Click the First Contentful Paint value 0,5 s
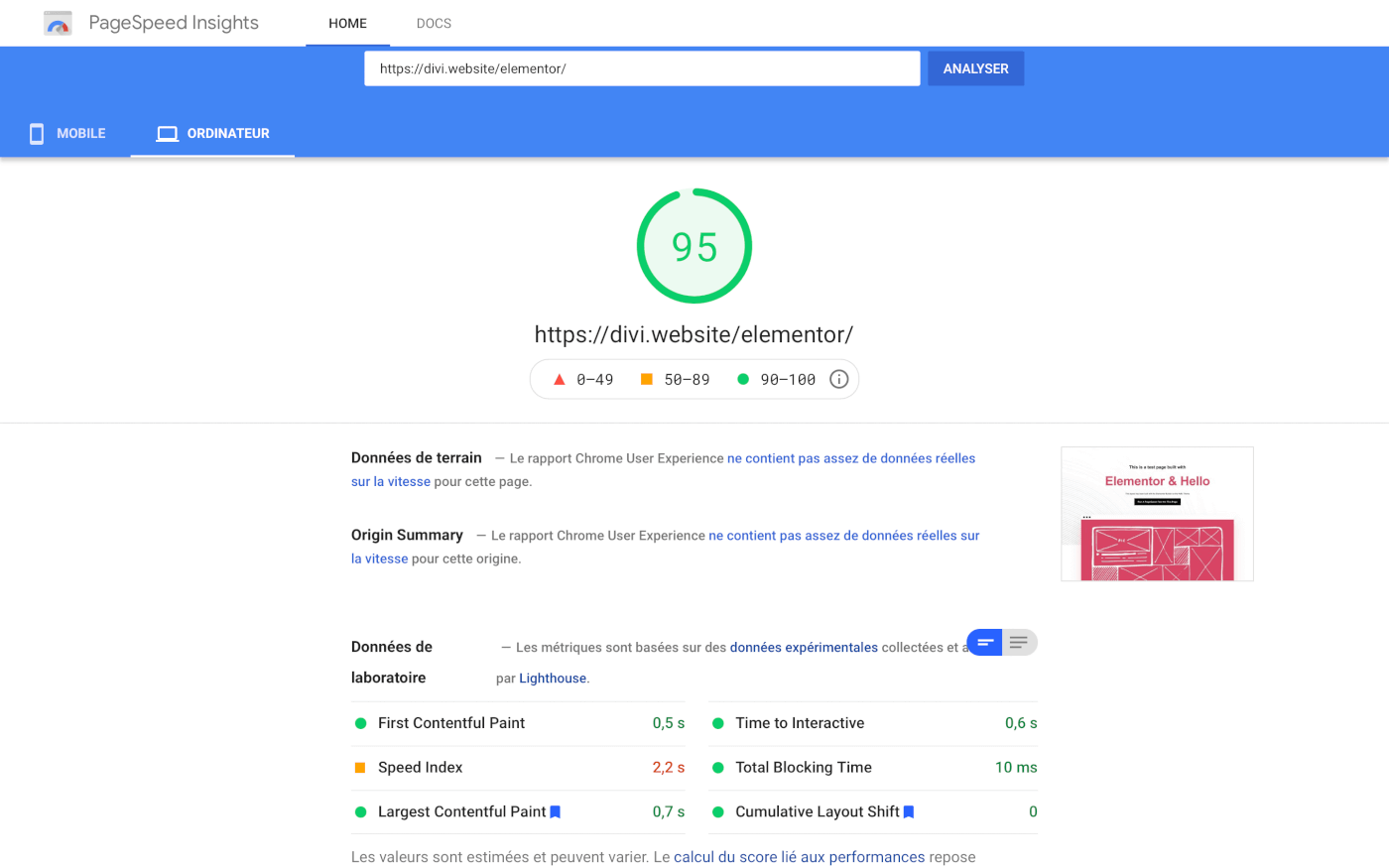Screen dimensions: 1389x868 click(669, 723)
